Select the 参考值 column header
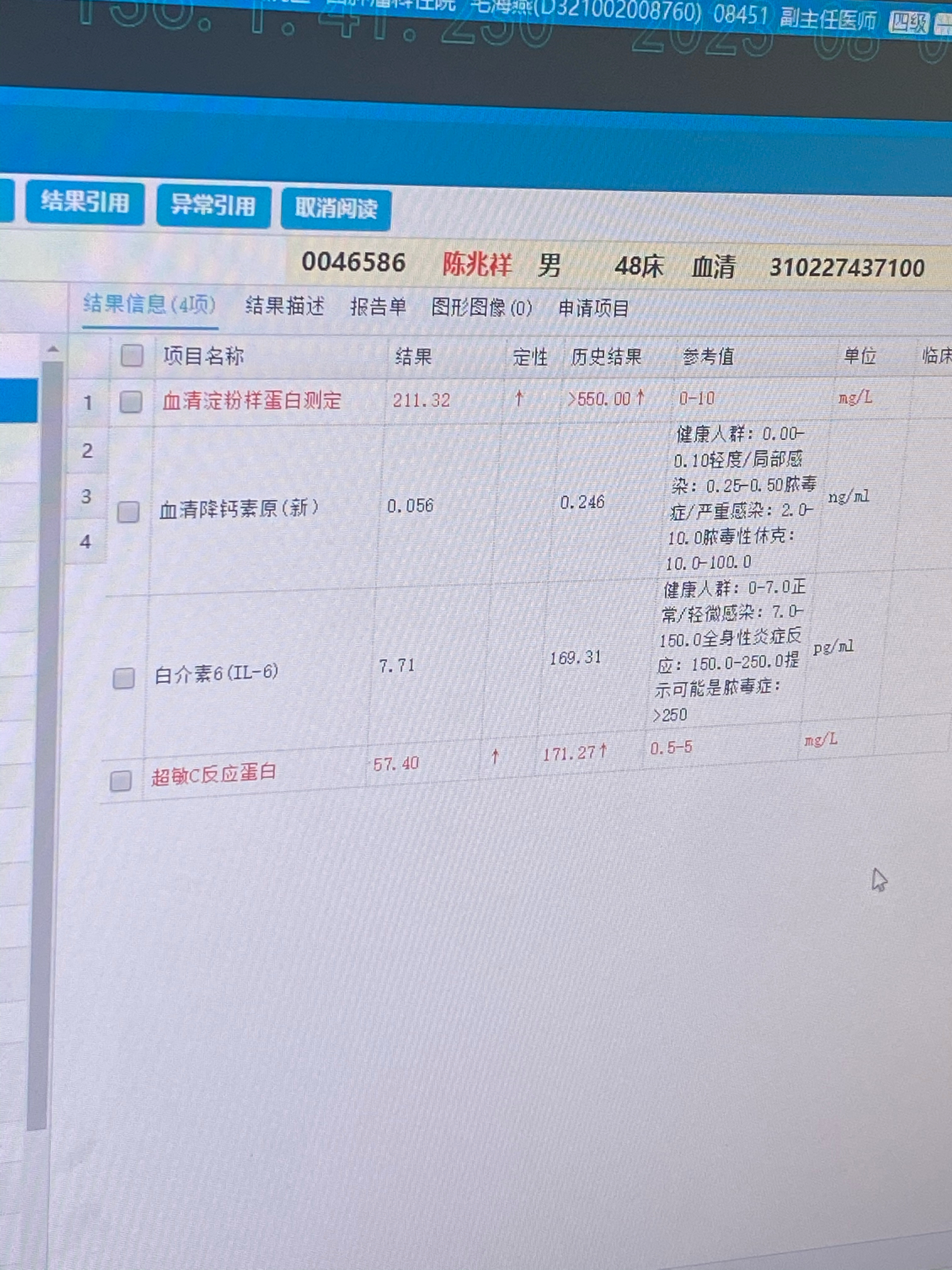 pyautogui.click(x=708, y=357)
